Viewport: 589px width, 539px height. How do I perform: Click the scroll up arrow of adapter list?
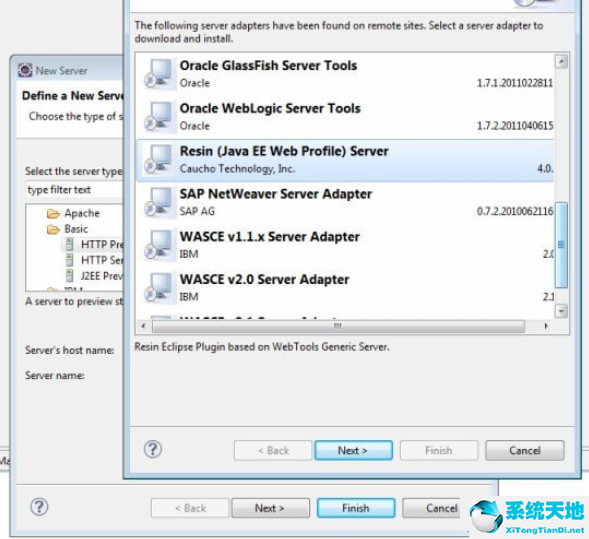(561, 62)
